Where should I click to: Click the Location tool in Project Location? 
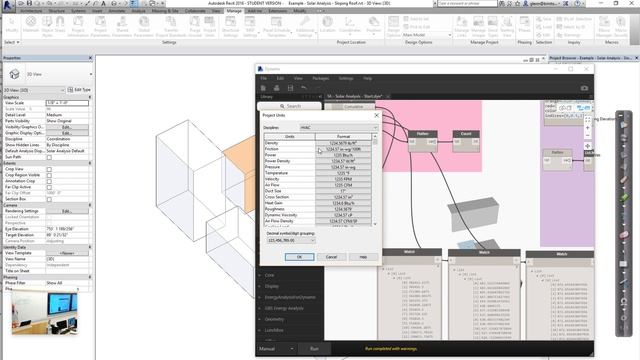coord(327,24)
